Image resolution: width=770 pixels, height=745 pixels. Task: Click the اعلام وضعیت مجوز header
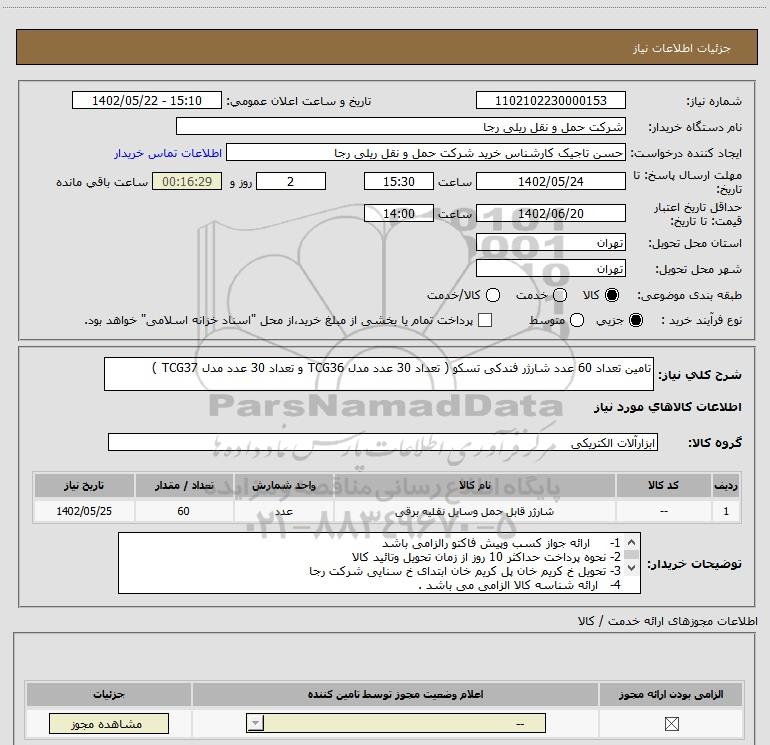point(396,694)
